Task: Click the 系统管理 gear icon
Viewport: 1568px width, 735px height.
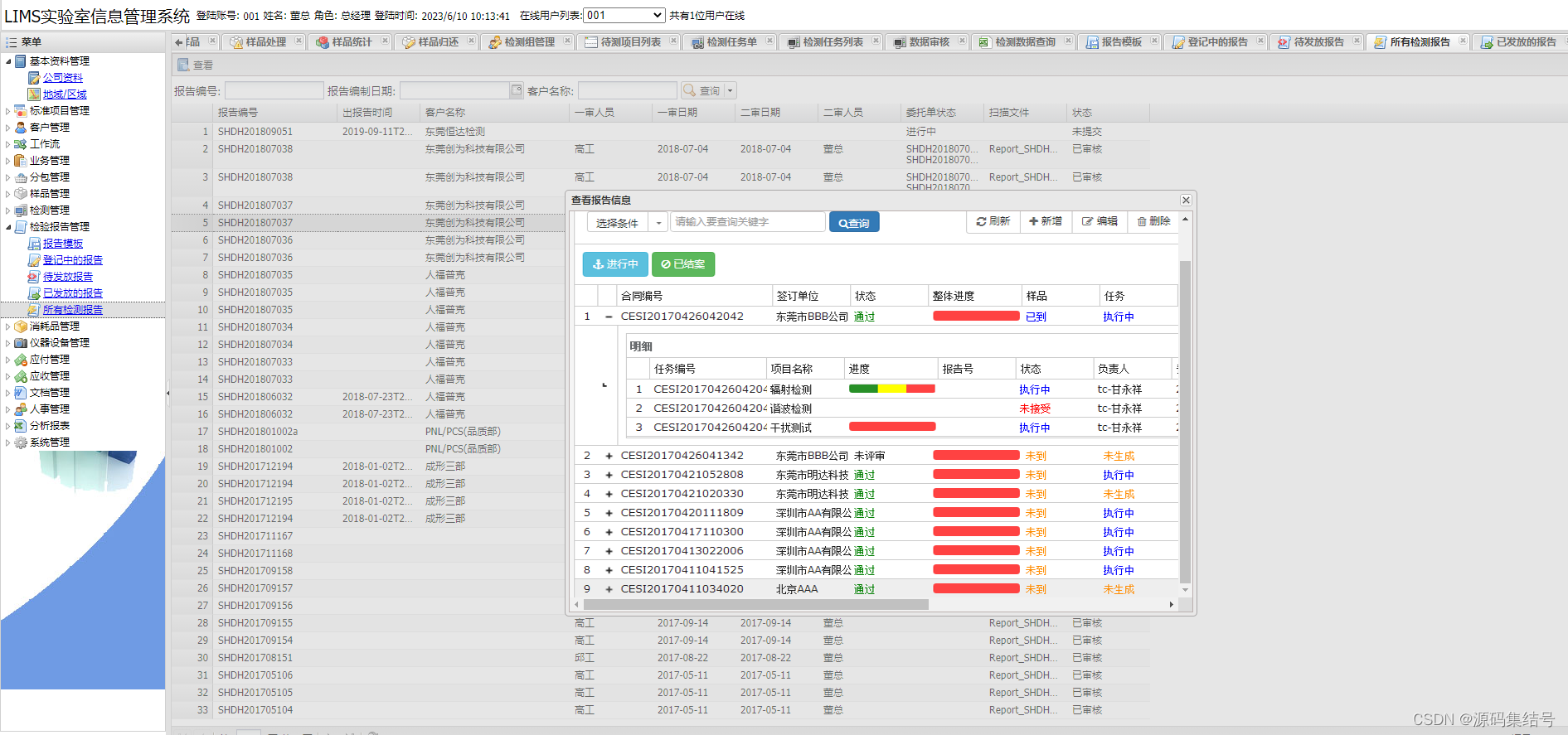Action: [x=21, y=442]
